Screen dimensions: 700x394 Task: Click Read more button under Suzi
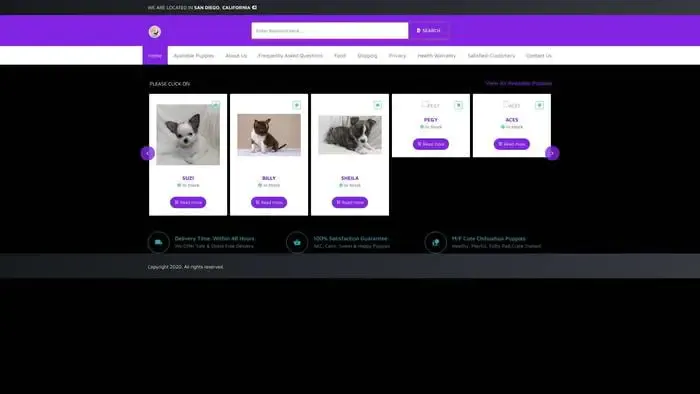click(x=188, y=202)
